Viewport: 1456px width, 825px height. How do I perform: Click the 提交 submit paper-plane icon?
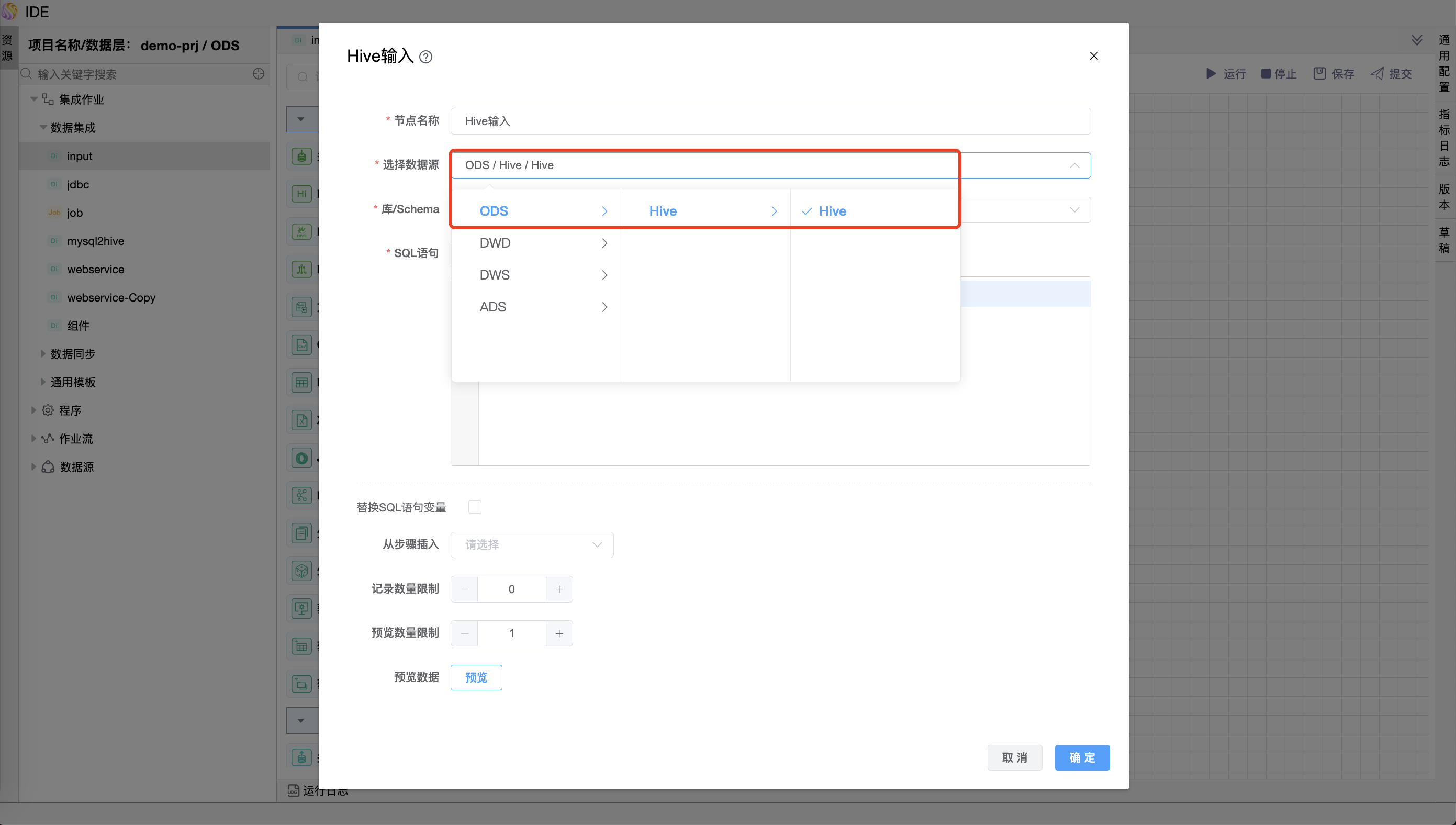point(1377,74)
